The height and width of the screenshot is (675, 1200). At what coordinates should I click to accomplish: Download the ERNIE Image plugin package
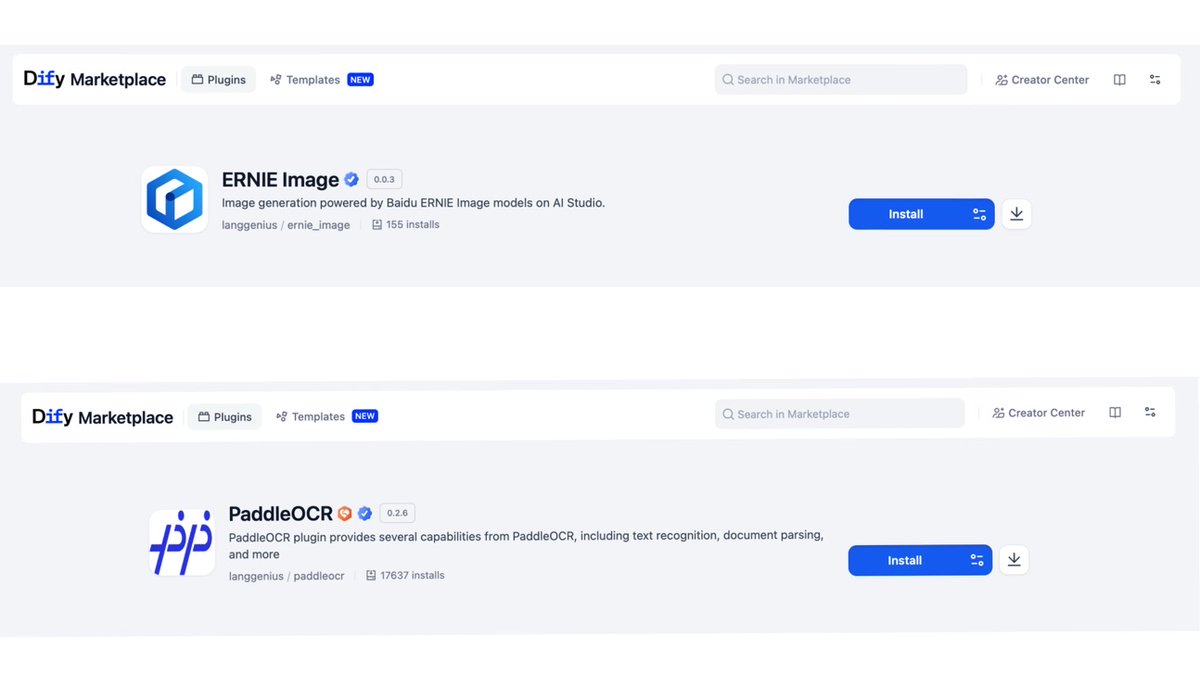tap(1017, 214)
